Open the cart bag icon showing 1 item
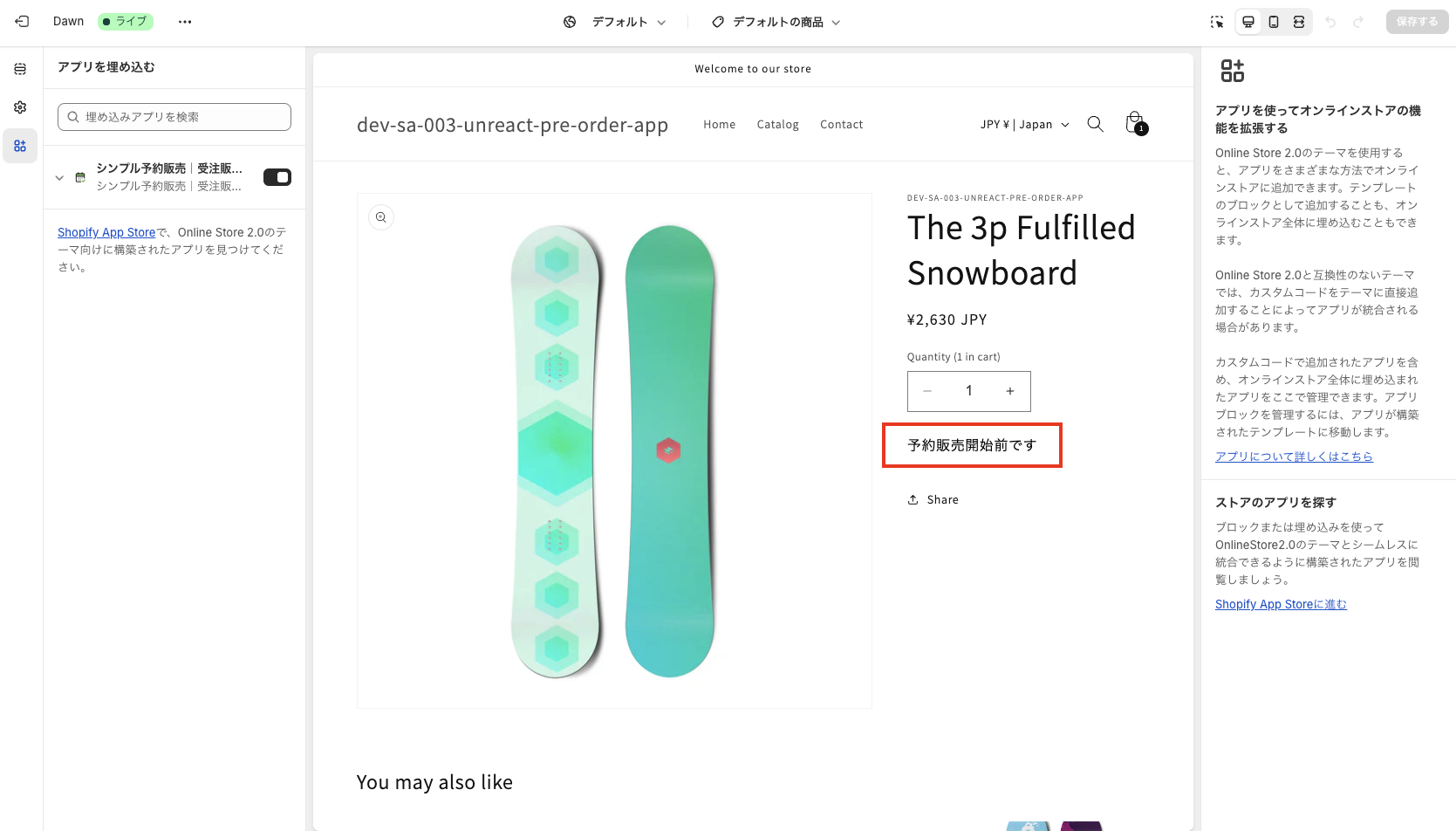 tap(1134, 122)
